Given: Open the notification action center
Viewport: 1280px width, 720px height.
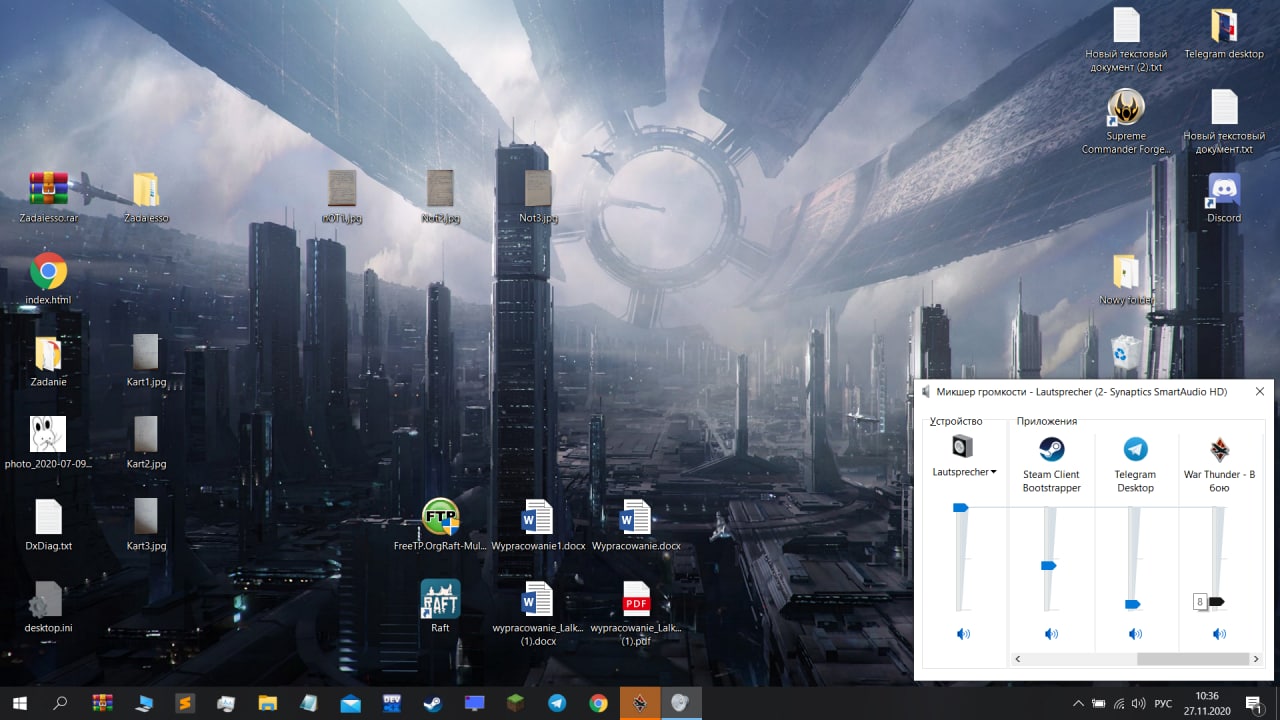Looking at the screenshot, I should (1252, 704).
